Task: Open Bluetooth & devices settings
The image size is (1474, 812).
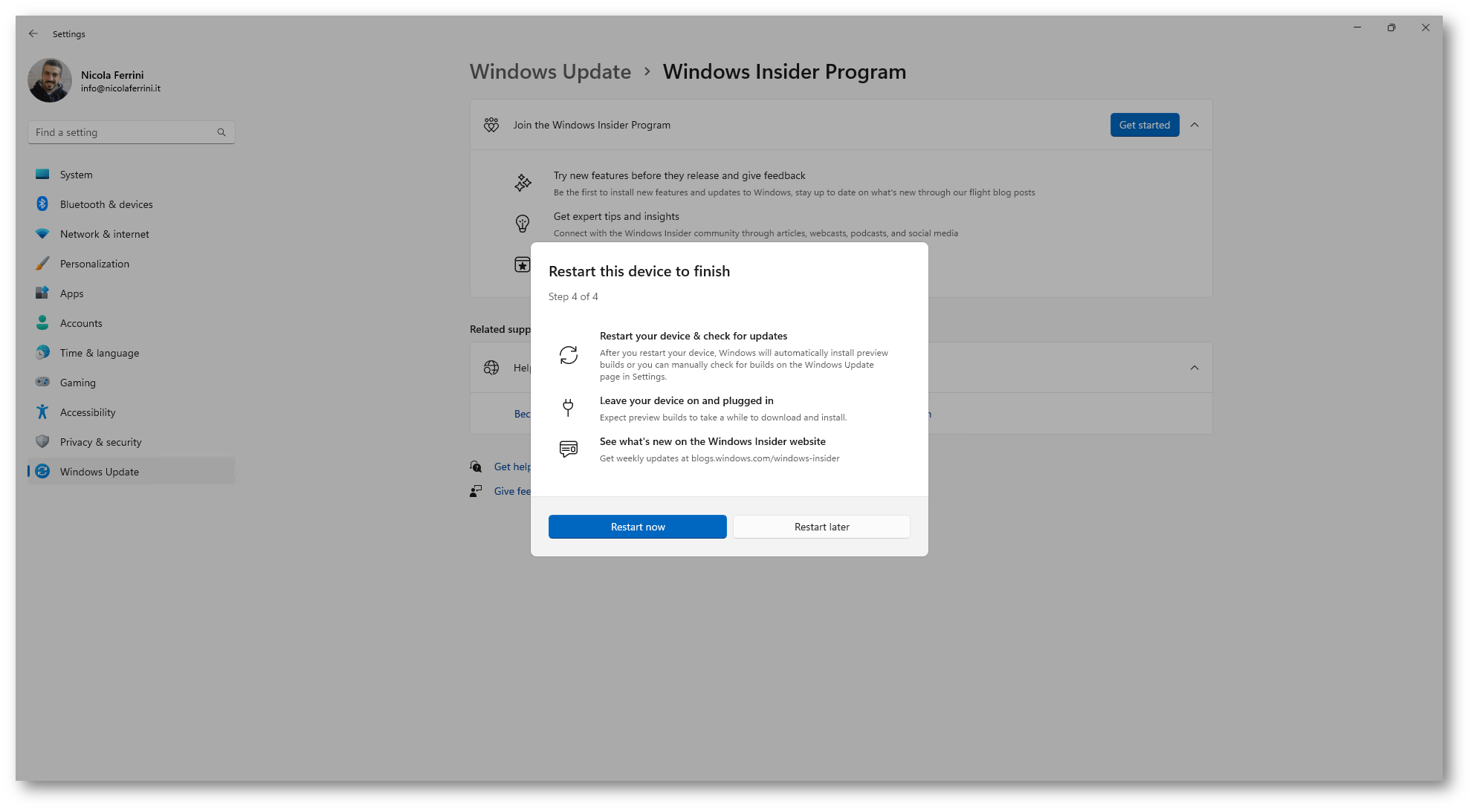Action: tap(132, 204)
